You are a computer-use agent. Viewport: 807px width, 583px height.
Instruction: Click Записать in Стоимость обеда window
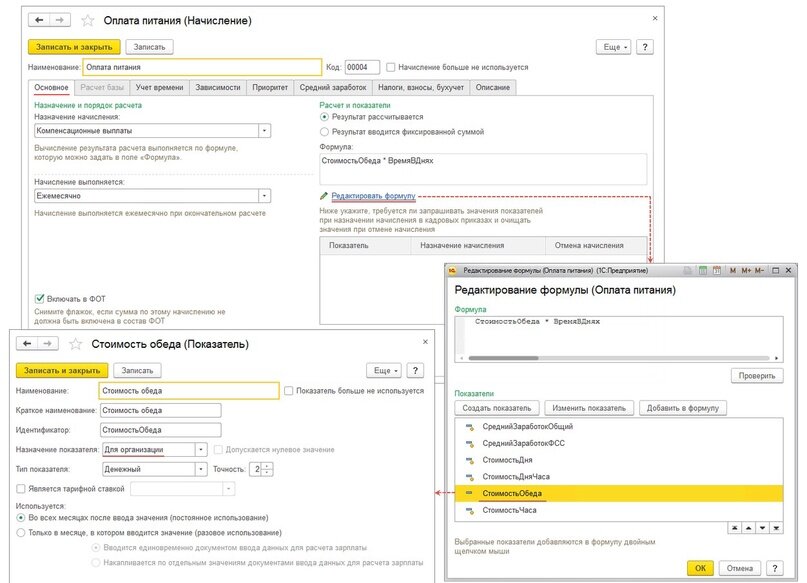pyautogui.click(x=137, y=370)
